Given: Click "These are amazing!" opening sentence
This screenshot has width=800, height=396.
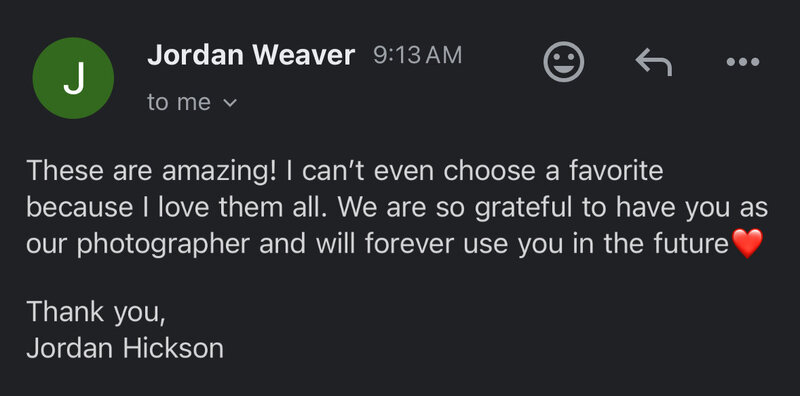Looking at the screenshot, I should point(152,170).
